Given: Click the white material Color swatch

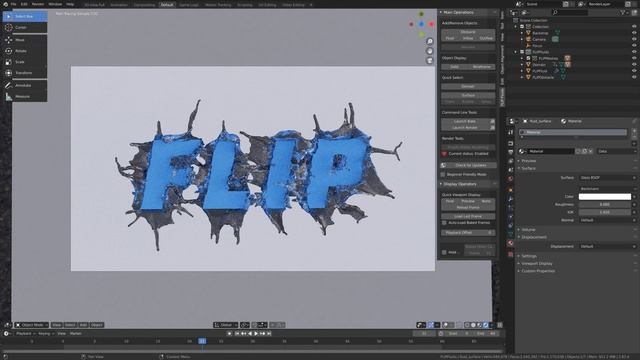Looking at the screenshot, I should coord(605,197).
